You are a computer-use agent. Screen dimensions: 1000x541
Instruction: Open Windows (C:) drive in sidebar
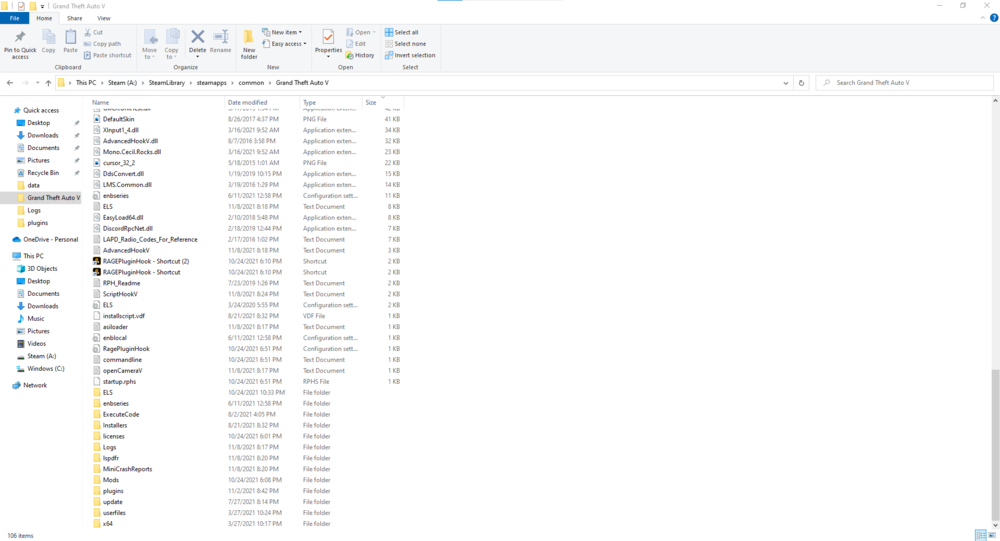[x=45, y=369]
